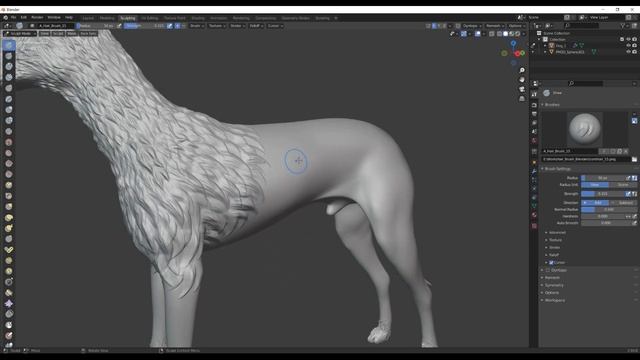Select the Pose brush checkmark-shaped tool
640x360 pixels.
click(9, 249)
